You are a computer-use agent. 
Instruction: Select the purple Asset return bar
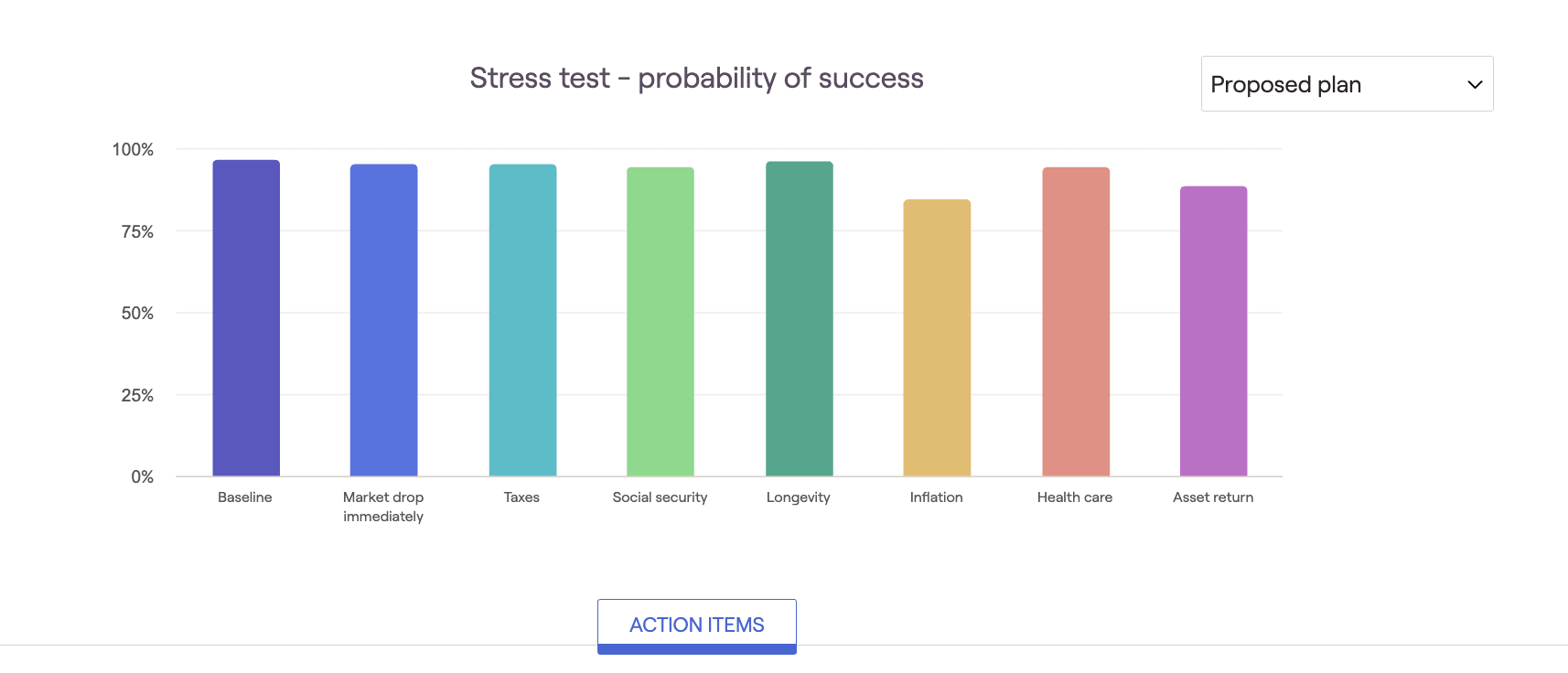pyautogui.click(x=1214, y=331)
